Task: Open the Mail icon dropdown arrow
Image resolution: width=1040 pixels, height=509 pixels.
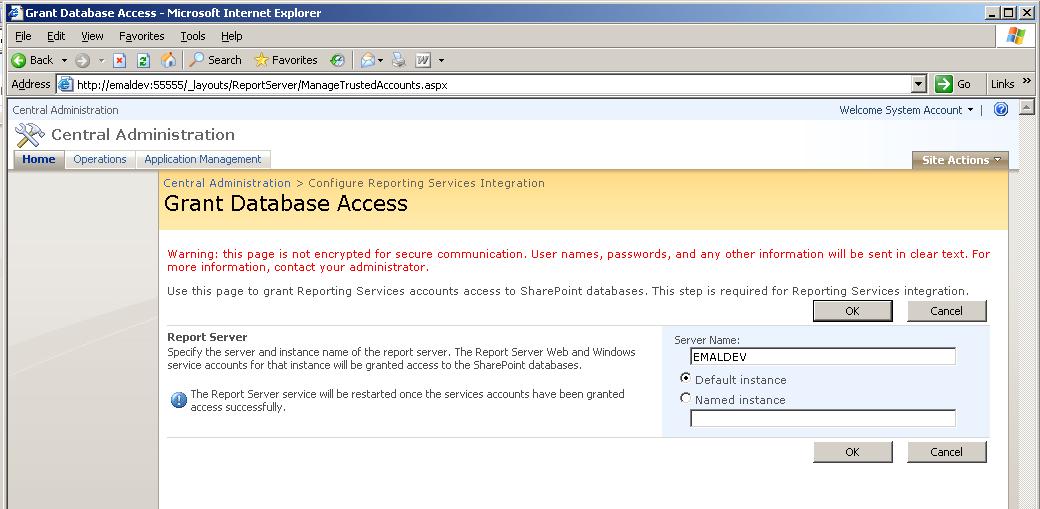Action: click(x=381, y=60)
